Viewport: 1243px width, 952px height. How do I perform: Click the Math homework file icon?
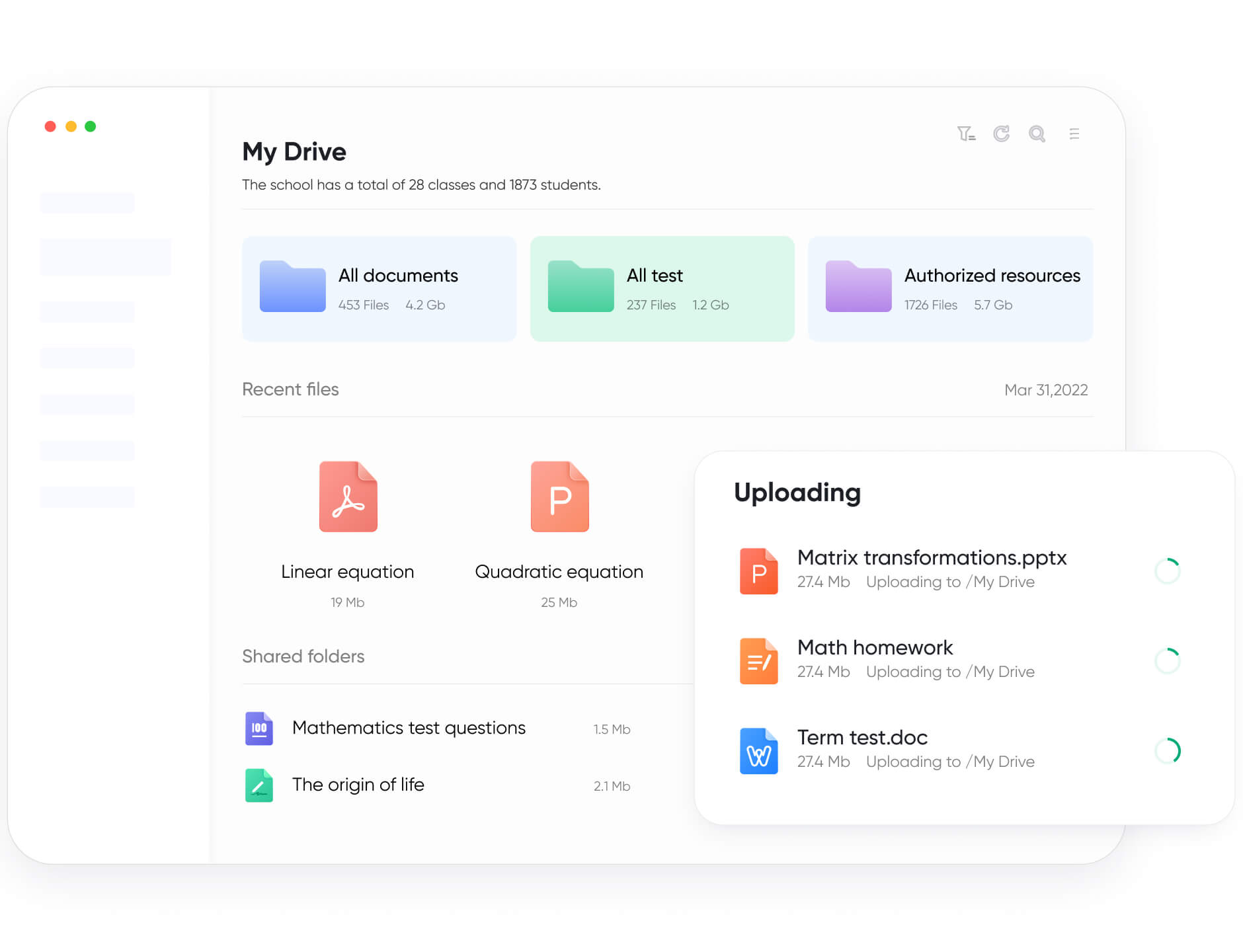pyautogui.click(x=758, y=661)
